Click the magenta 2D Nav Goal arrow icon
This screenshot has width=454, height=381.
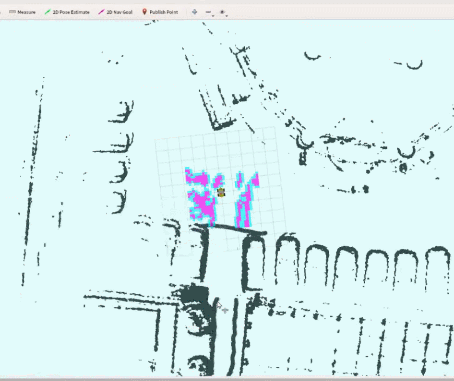tap(101, 12)
